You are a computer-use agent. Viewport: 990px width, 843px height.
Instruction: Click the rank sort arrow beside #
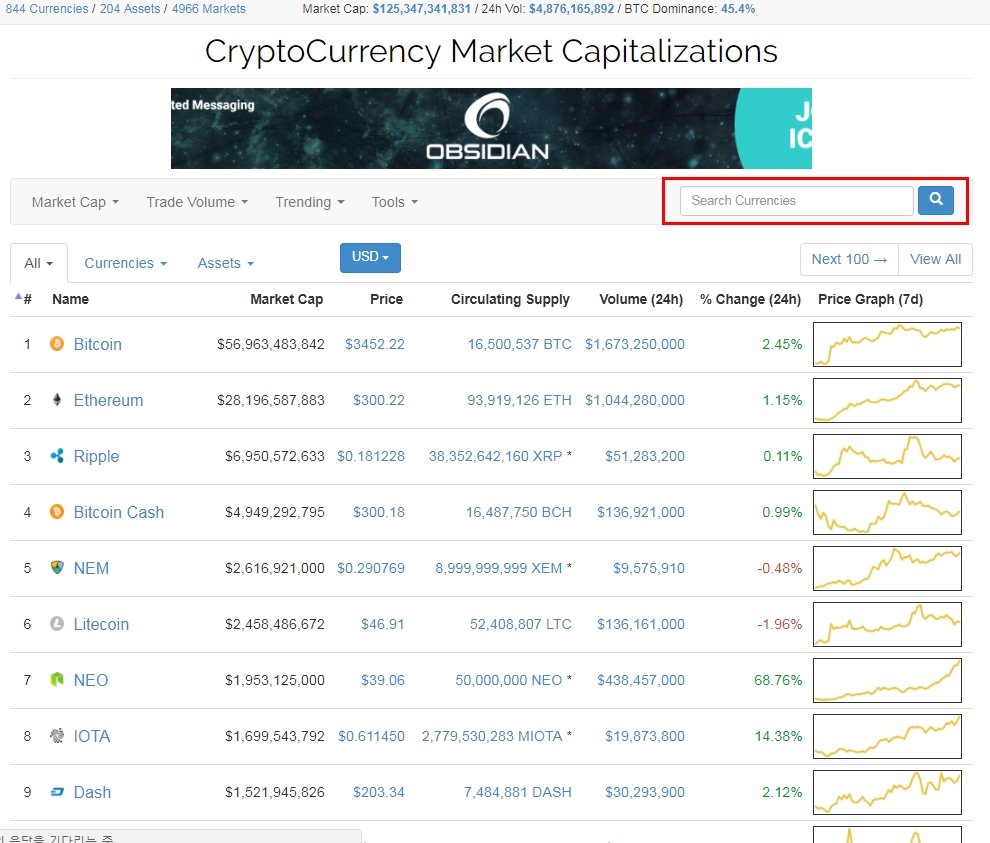(x=18, y=296)
